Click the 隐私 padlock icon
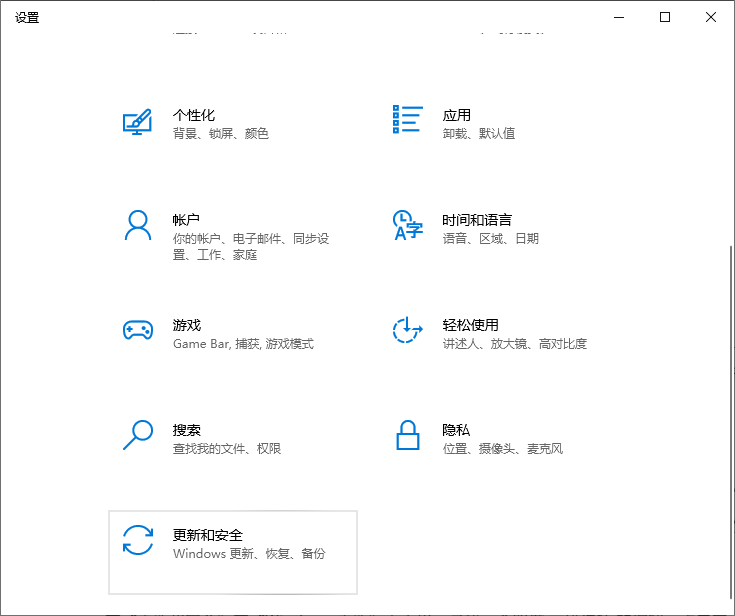 pyautogui.click(x=407, y=435)
